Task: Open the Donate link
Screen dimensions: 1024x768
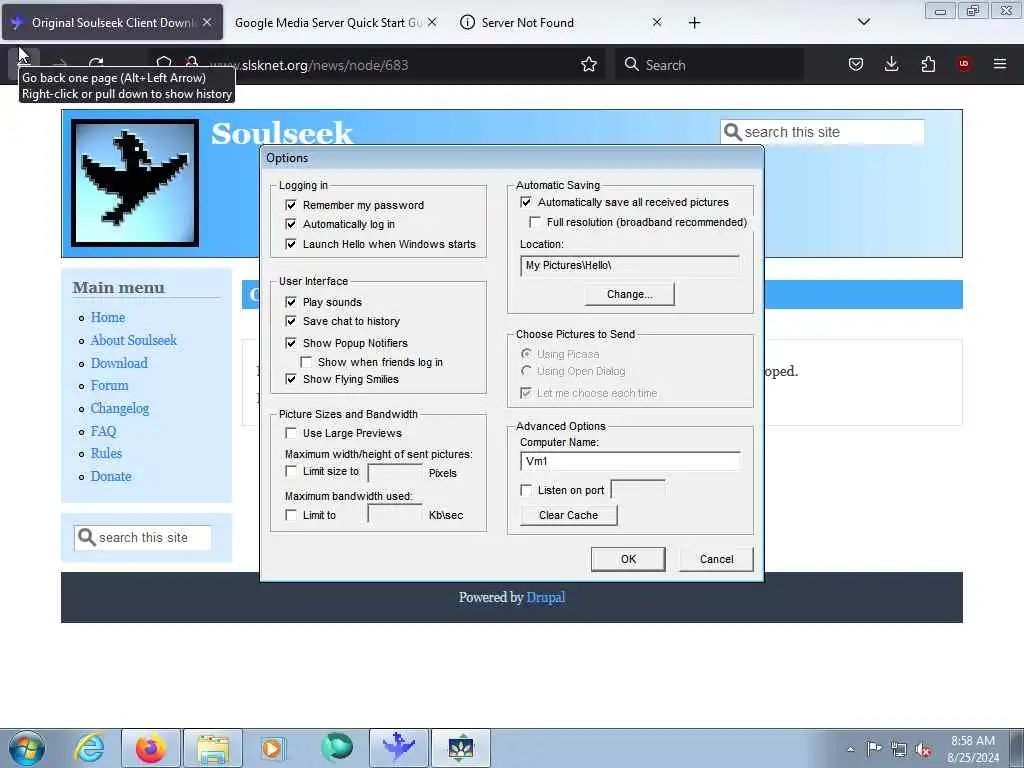Action: coord(111,476)
